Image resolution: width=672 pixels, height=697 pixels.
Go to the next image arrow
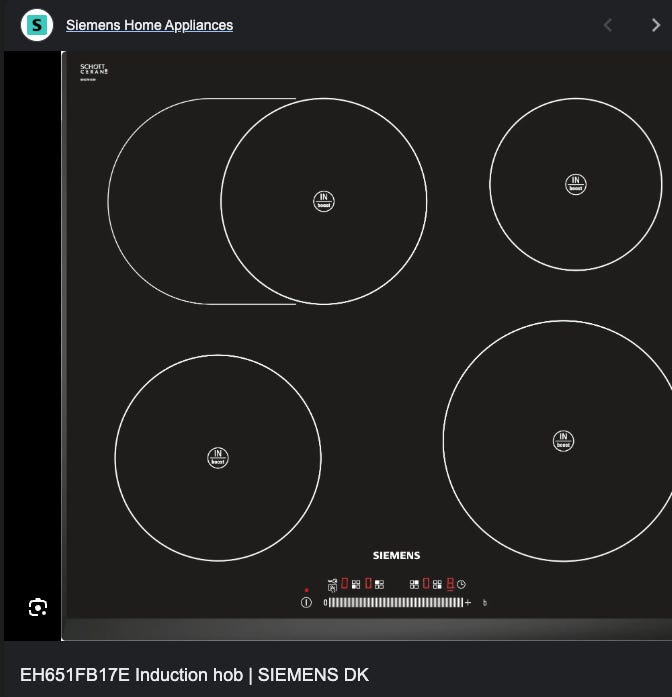[x=656, y=25]
